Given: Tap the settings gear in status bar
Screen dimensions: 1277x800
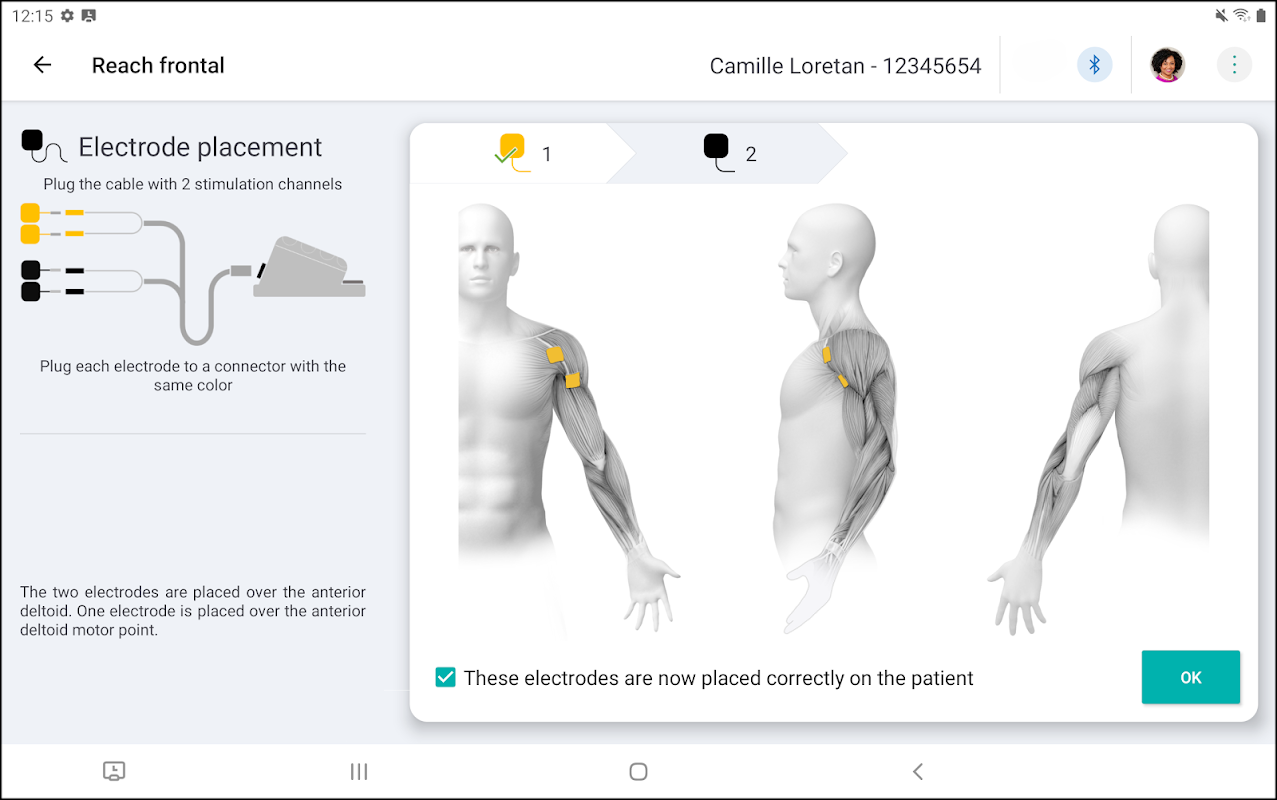Looking at the screenshot, I should pos(67,15).
